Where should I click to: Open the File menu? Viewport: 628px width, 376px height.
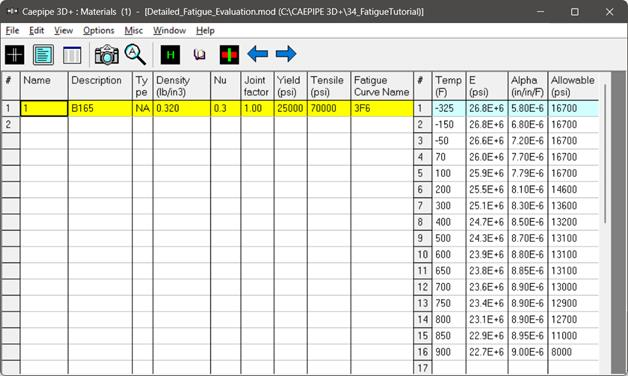point(12,30)
